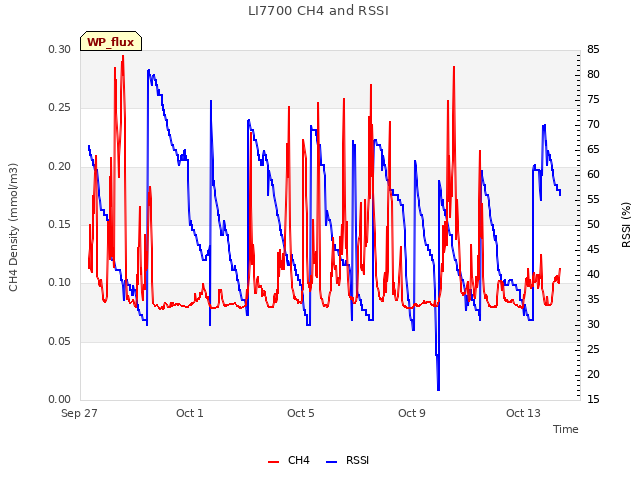Click the 80 right axis value
The height and width of the screenshot is (480, 640).
point(593,74)
